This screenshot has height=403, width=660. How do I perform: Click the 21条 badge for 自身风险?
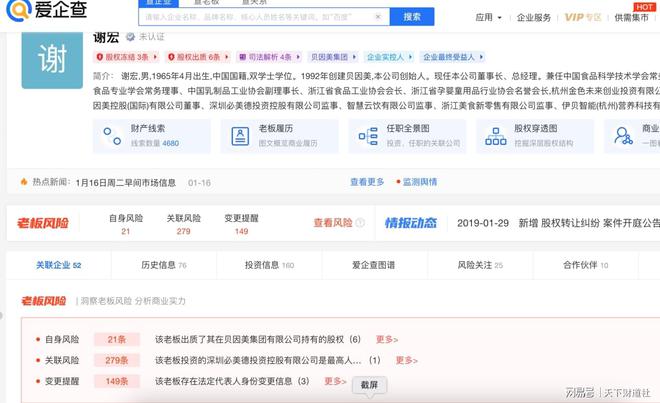click(x=117, y=339)
